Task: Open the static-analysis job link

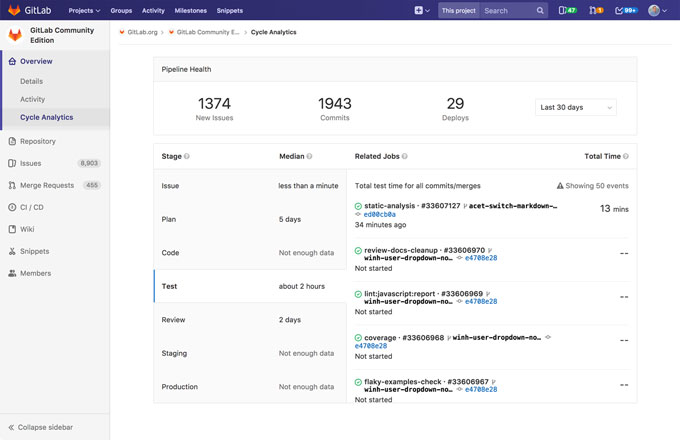Action: 390,206
